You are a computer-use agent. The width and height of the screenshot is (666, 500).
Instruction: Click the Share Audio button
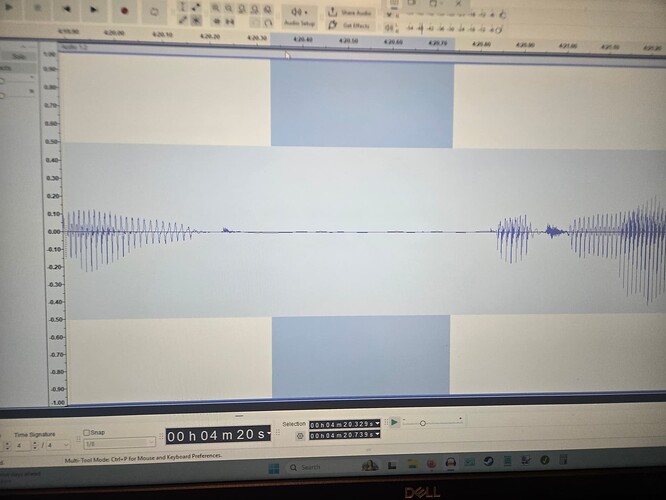354,12
